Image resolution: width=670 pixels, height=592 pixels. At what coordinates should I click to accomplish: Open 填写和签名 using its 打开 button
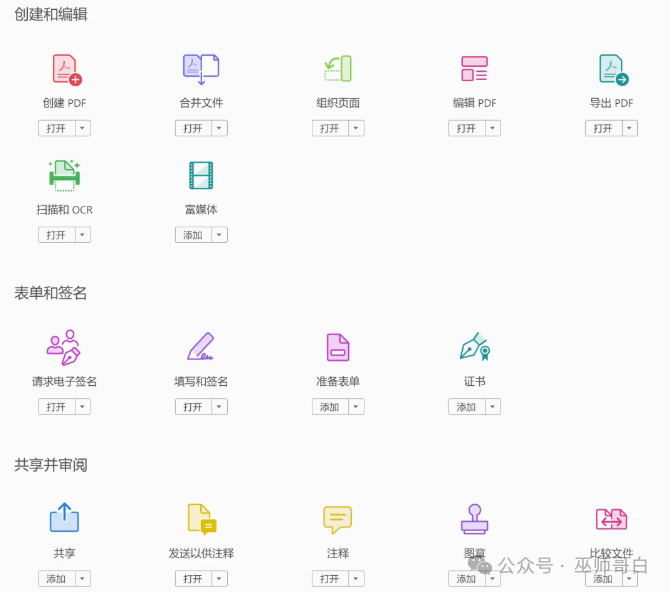point(194,406)
